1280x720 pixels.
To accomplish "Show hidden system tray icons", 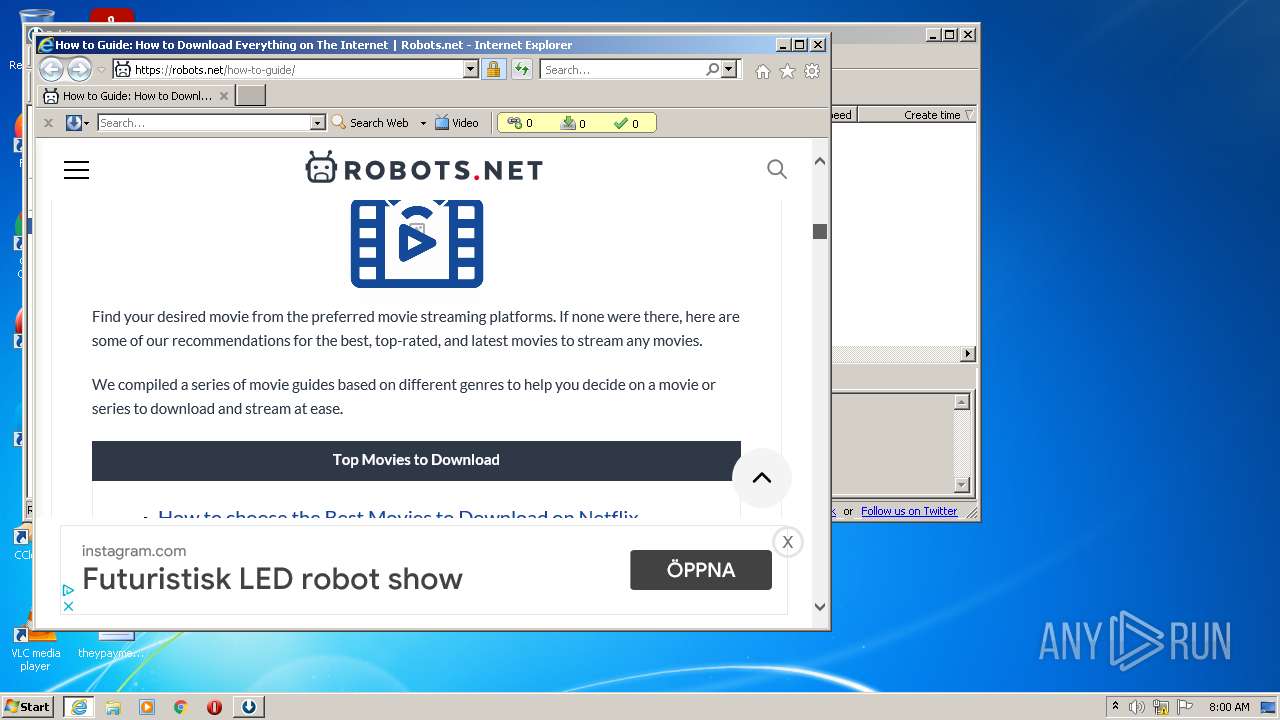I will 1115,707.
